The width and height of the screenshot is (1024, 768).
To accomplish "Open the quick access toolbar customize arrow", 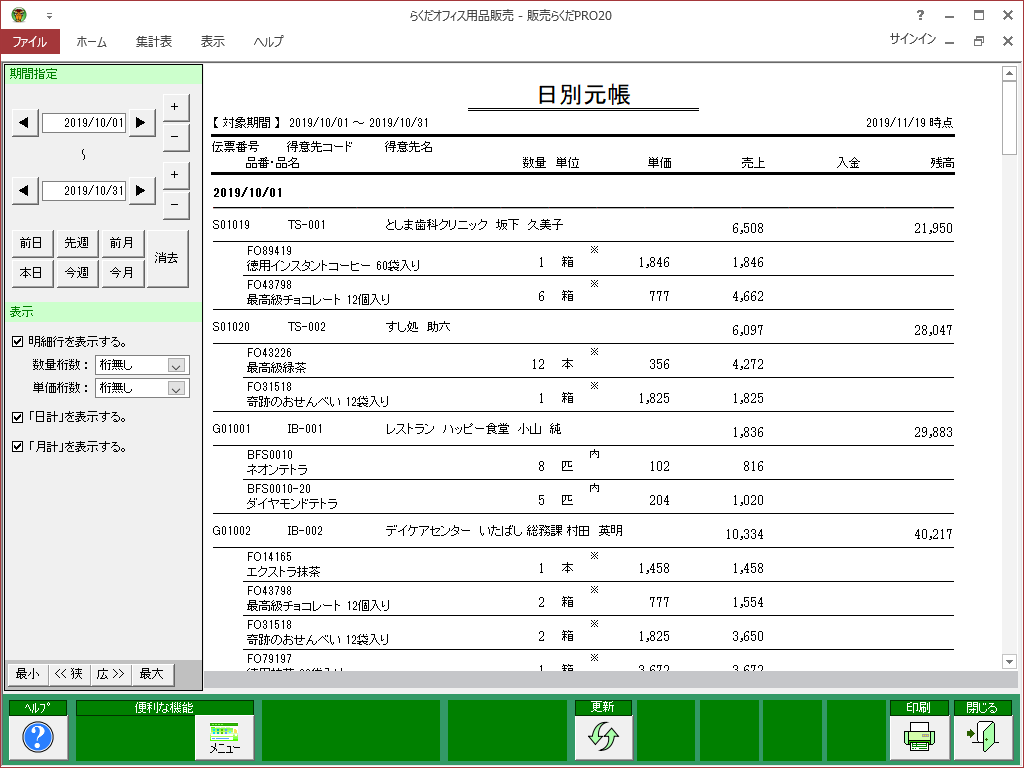I will click(49, 16).
